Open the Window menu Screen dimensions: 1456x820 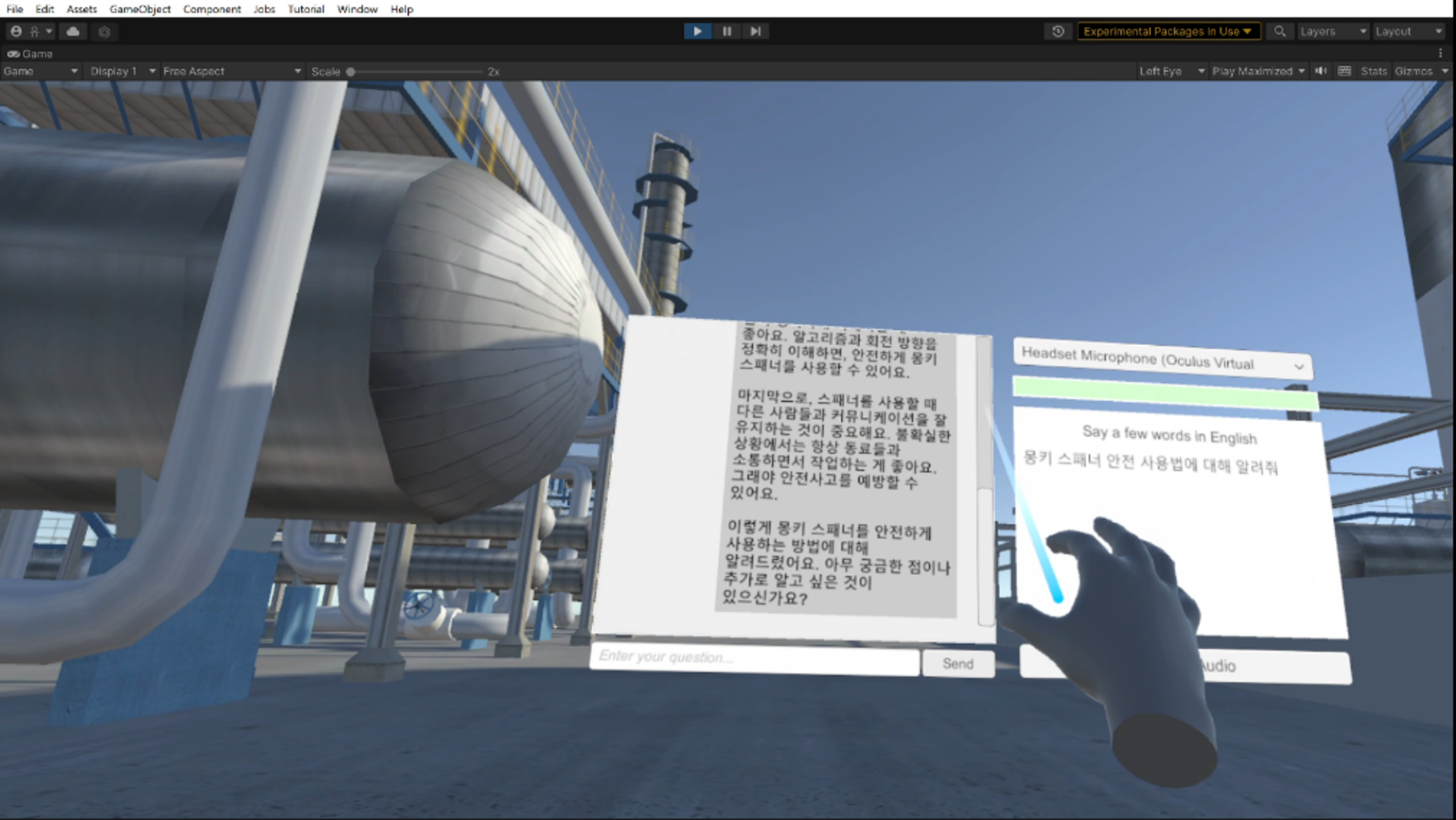coord(357,9)
